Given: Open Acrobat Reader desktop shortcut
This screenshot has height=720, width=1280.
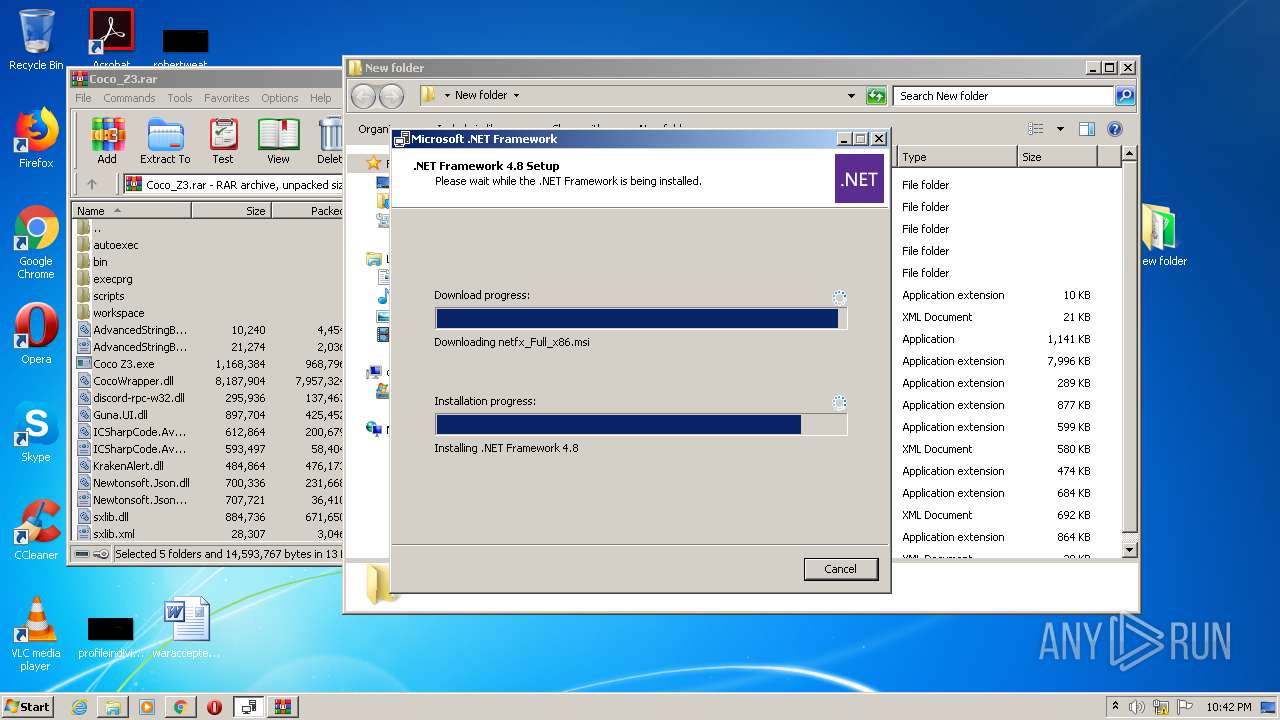Looking at the screenshot, I should click(111, 39).
